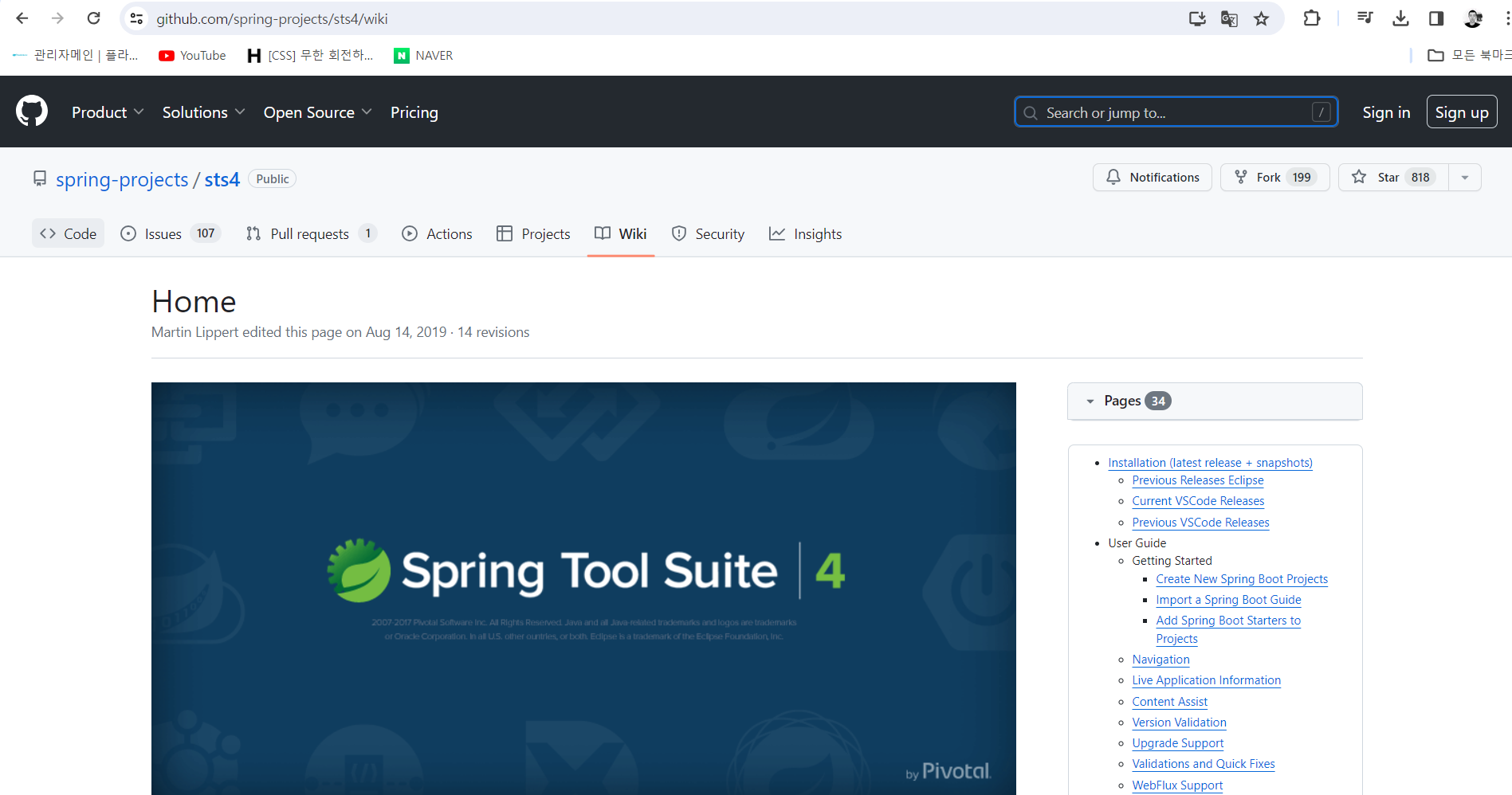Open Google Translate icon in address bar
The height and width of the screenshot is (795, 1512).
pyautogui.click(x=1229, y=18)
